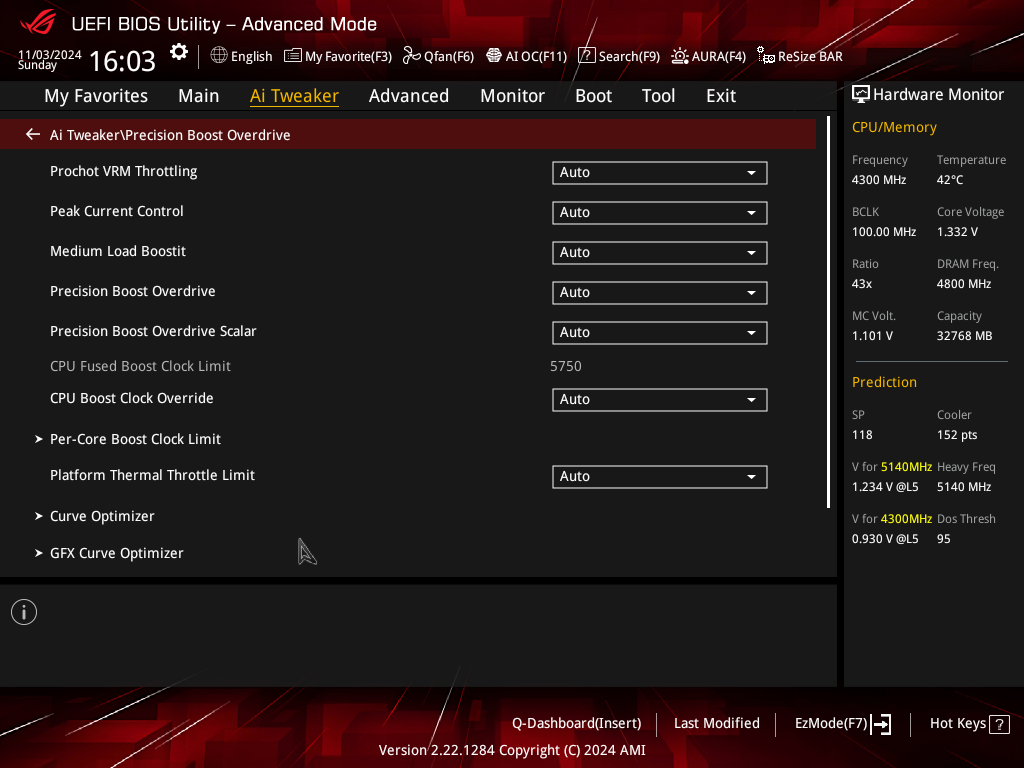
Task: Switch to the Monitor tab
Action: click(x=513, y=96)
